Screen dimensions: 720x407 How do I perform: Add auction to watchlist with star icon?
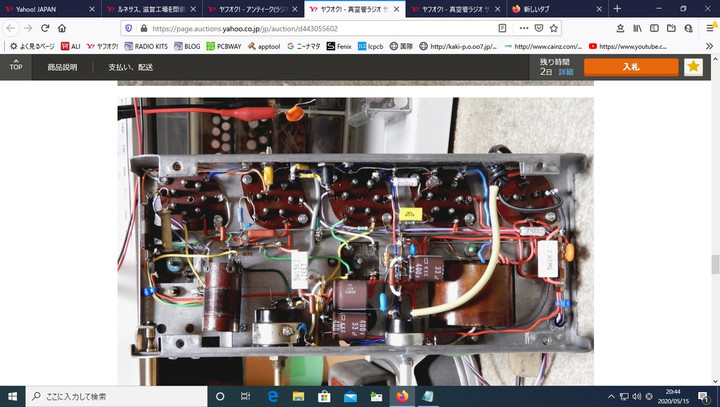693,67
